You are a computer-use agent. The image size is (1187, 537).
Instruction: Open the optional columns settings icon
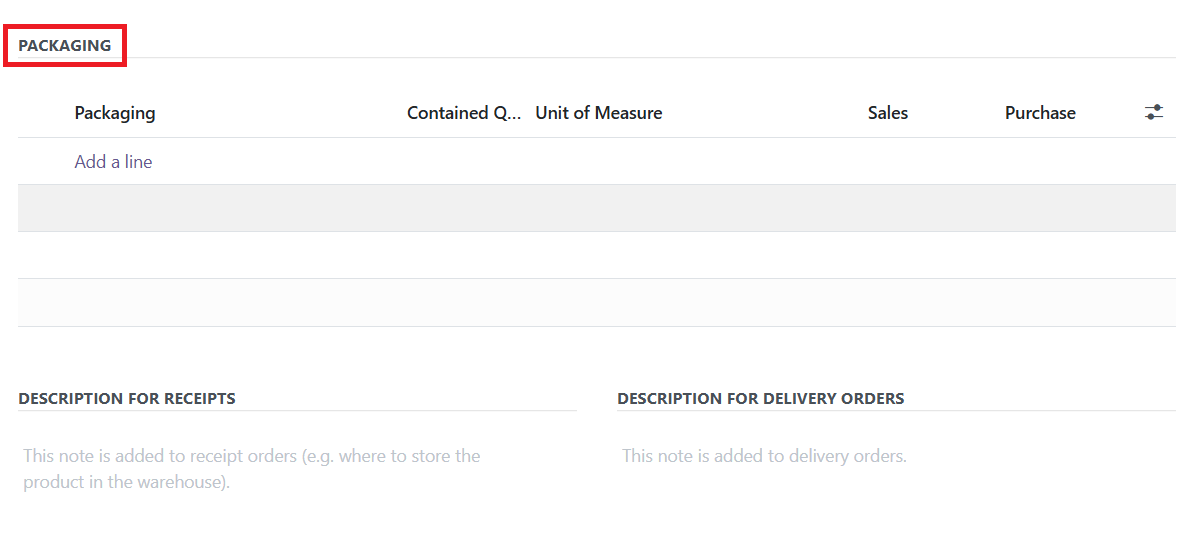[1154, 113]
